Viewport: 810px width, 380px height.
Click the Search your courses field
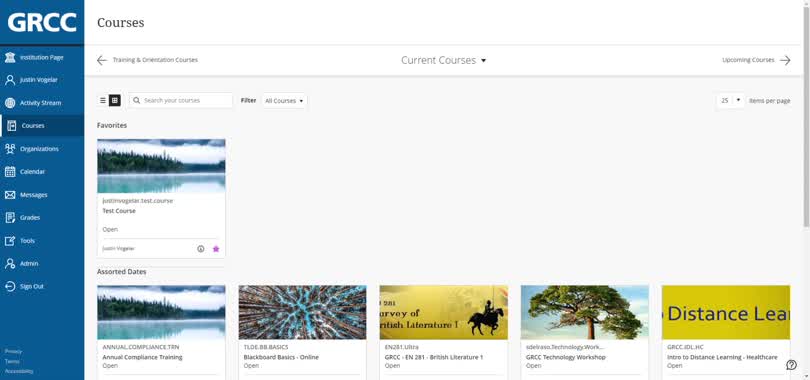(181, 101)
